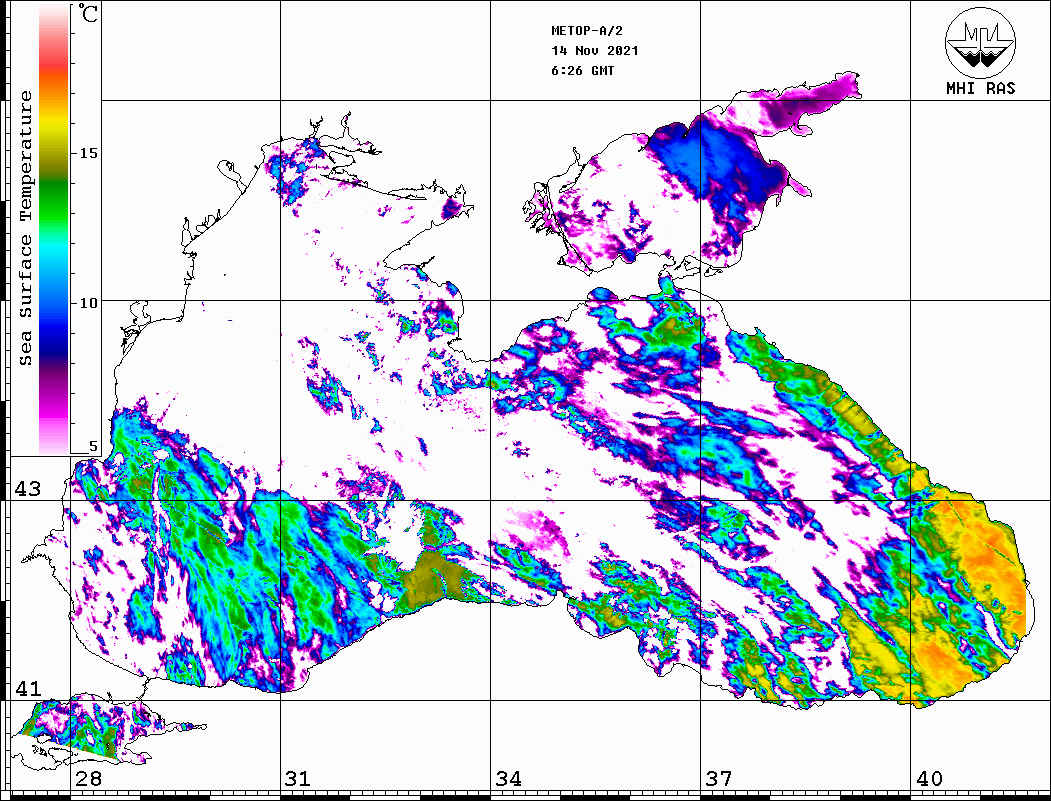Click latitude label '41'
The image size is (1051, 801).
pyautogui.click(x=28, y=688)
